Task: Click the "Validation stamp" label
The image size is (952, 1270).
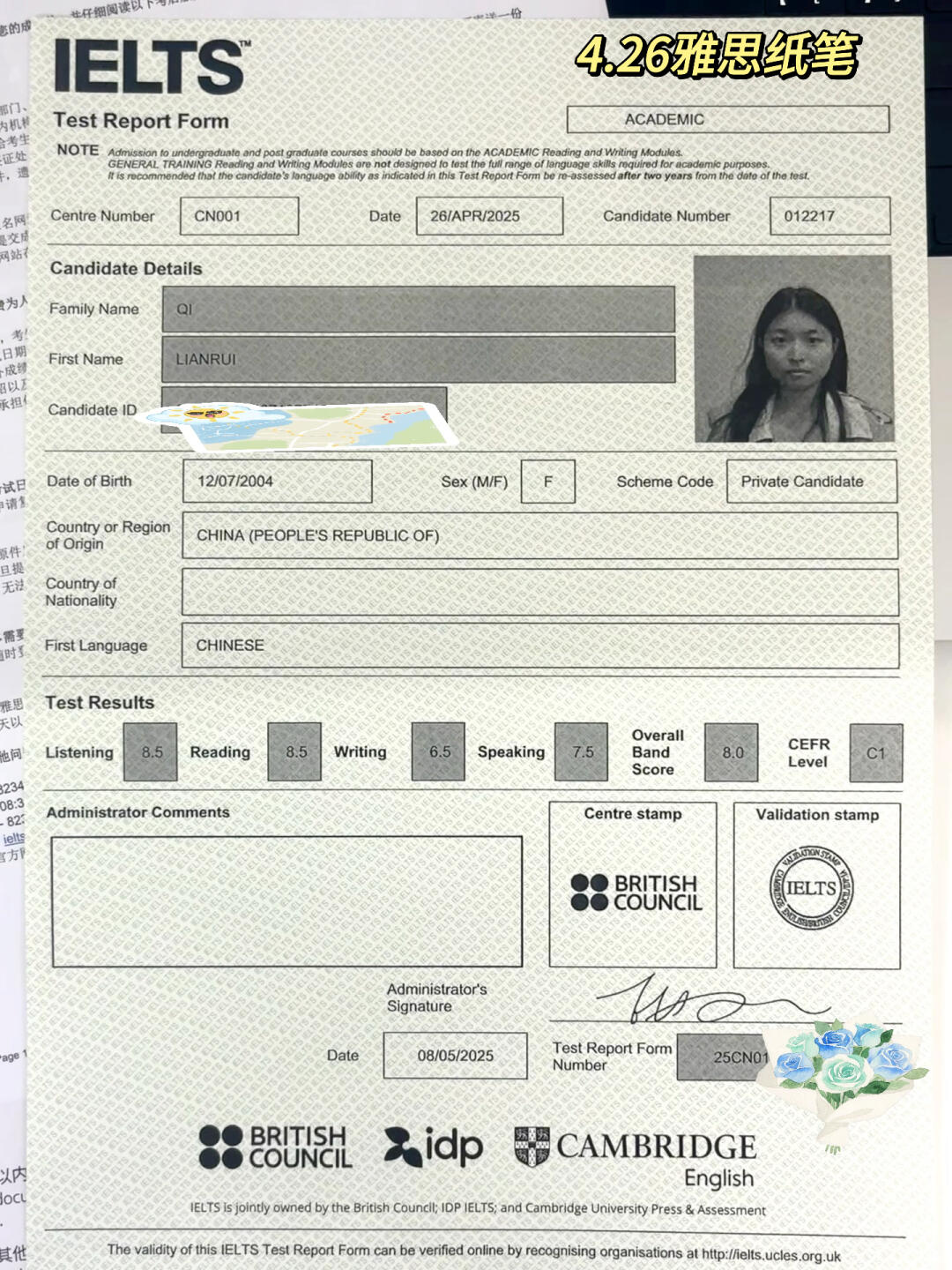Action: click(817, 815)
